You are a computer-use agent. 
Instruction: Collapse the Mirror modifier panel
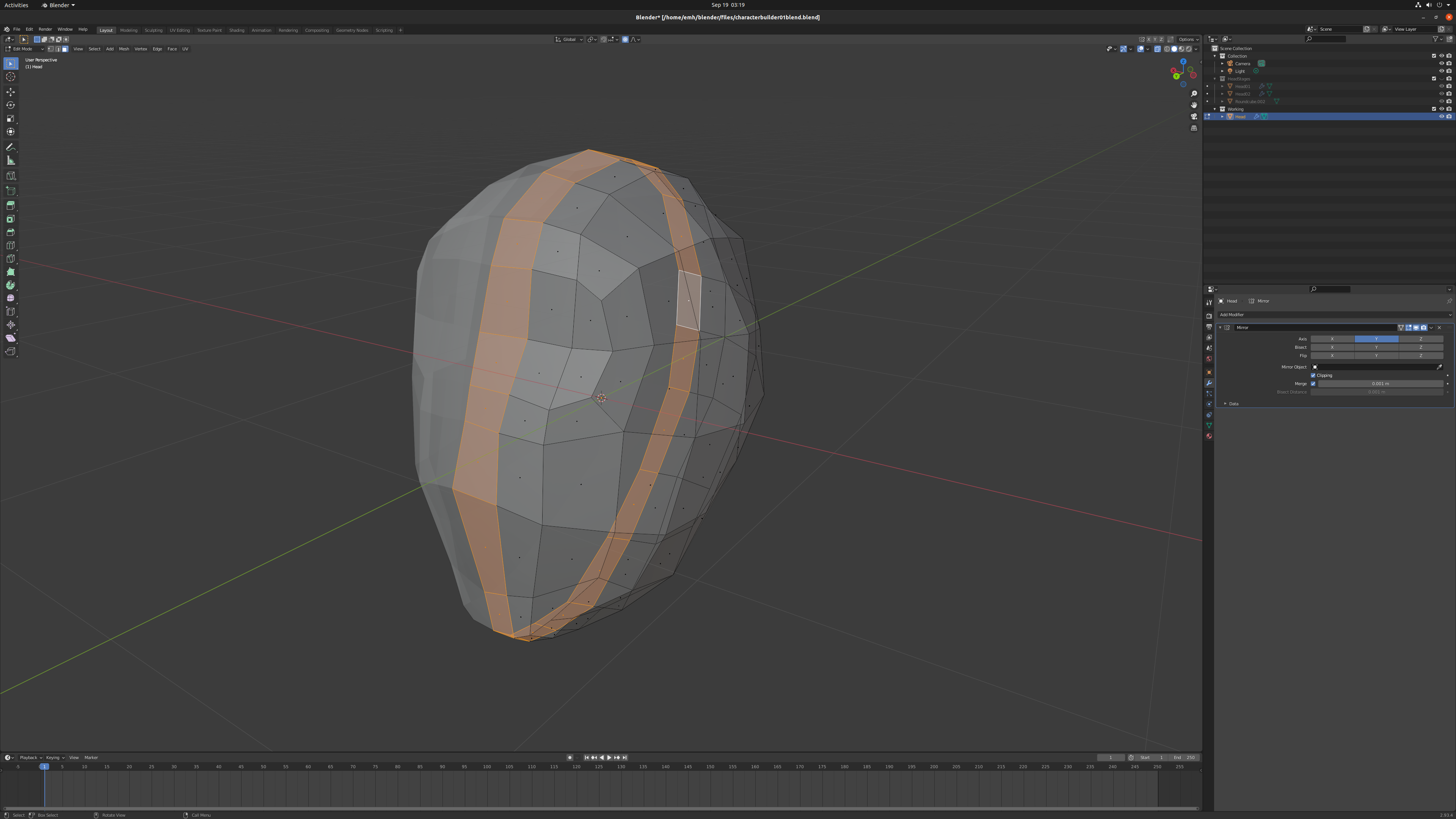(1220, 328)
